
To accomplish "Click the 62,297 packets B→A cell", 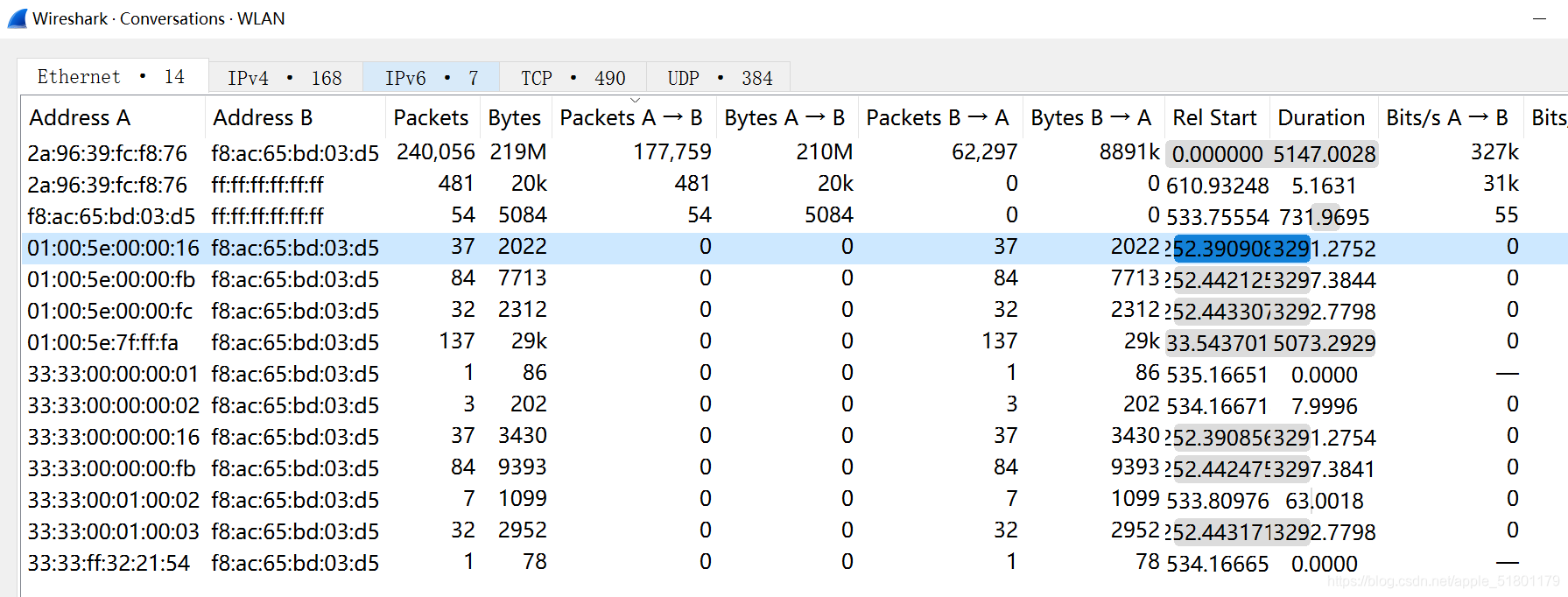I will [x=984, y=152].
